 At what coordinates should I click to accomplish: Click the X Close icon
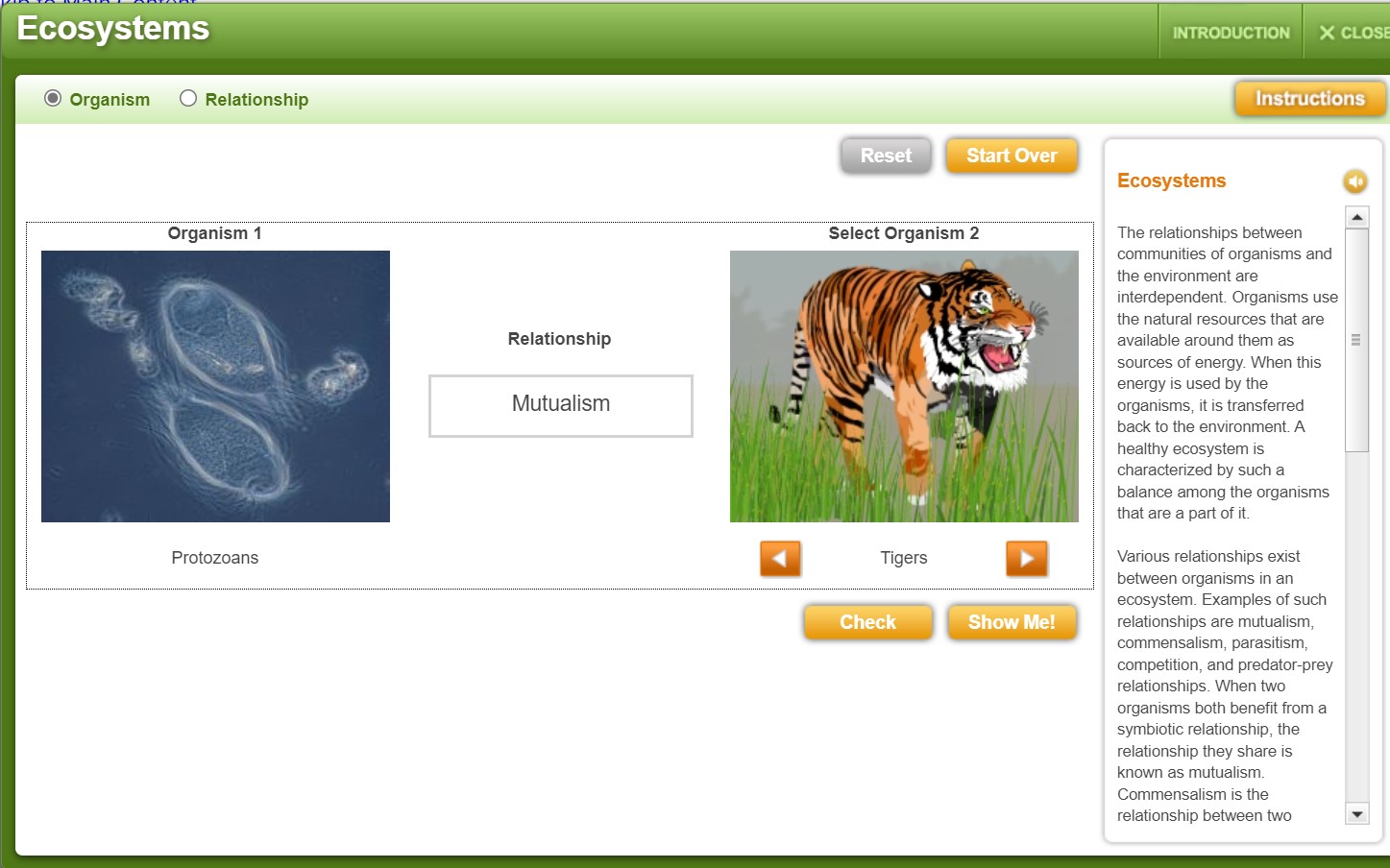coord(1328,33)
